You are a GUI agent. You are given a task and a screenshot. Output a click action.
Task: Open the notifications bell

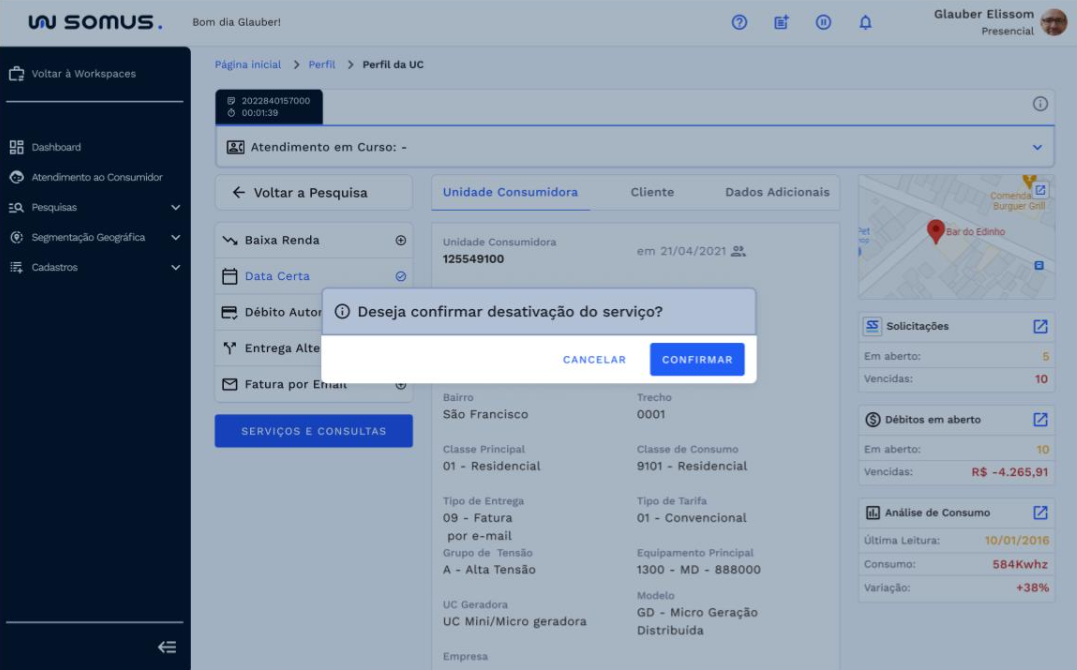[x=865, y=22]
